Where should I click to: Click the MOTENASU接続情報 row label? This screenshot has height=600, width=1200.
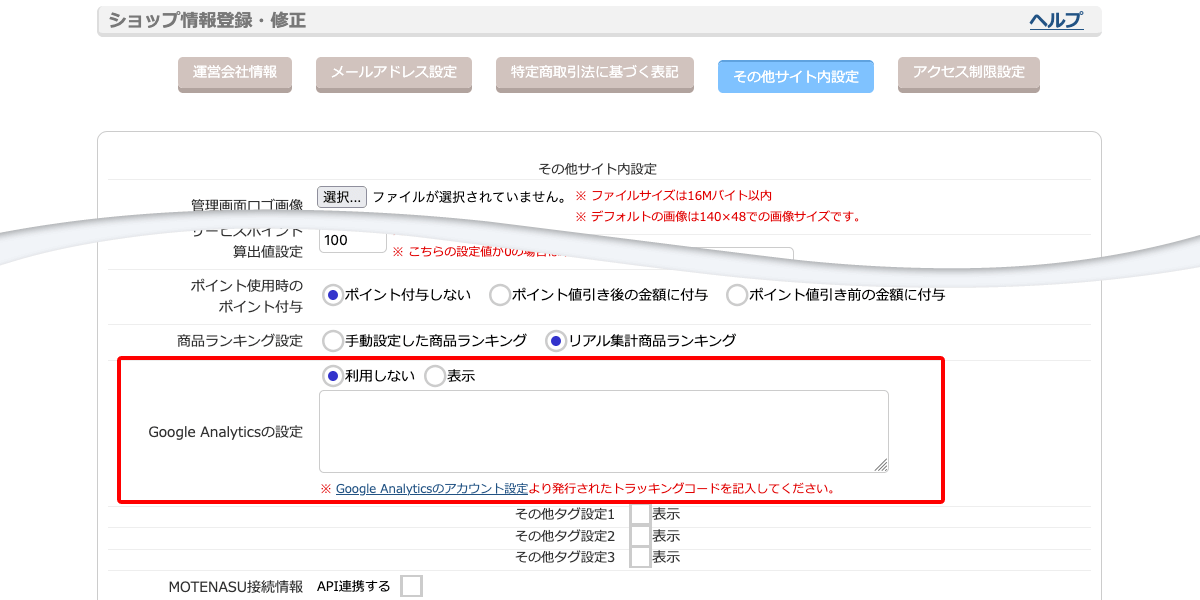(x=235, y=587)
